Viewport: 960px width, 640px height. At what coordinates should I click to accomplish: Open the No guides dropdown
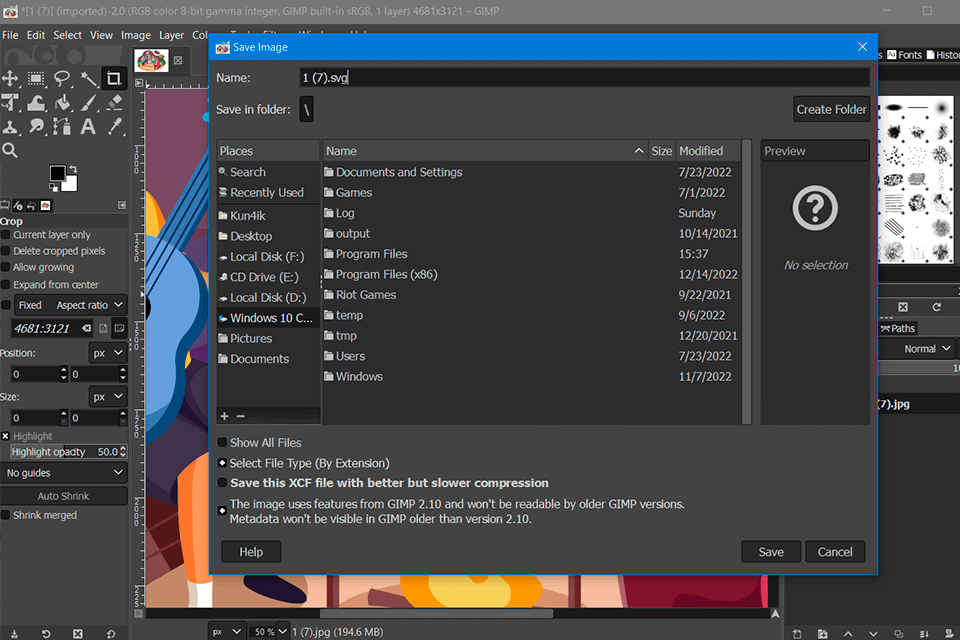point(64,473)
